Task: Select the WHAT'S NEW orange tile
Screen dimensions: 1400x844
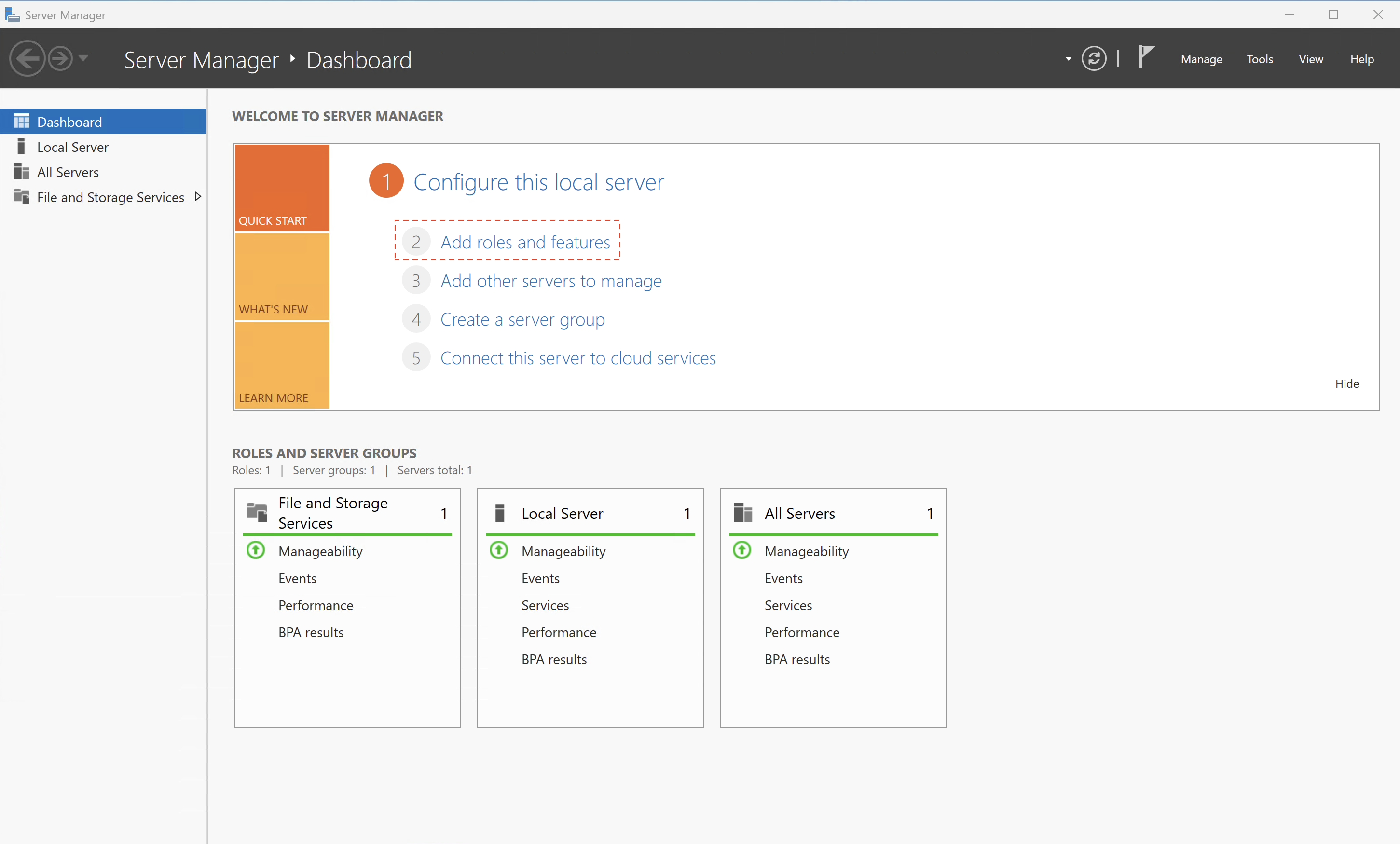Action: click(282, 277)
